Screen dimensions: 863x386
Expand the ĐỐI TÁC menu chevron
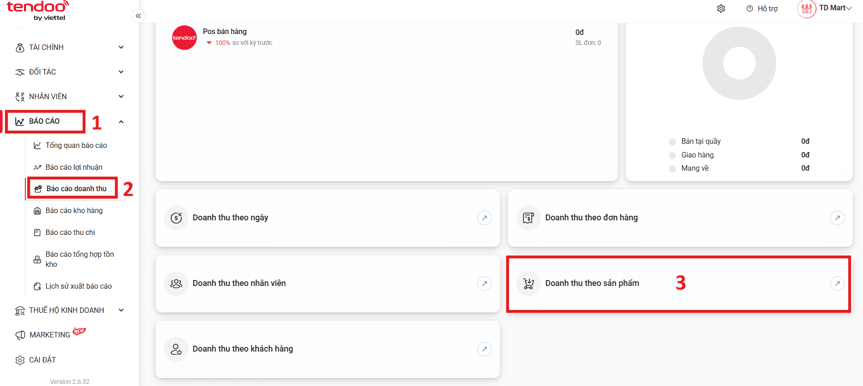tap(121, 72)
